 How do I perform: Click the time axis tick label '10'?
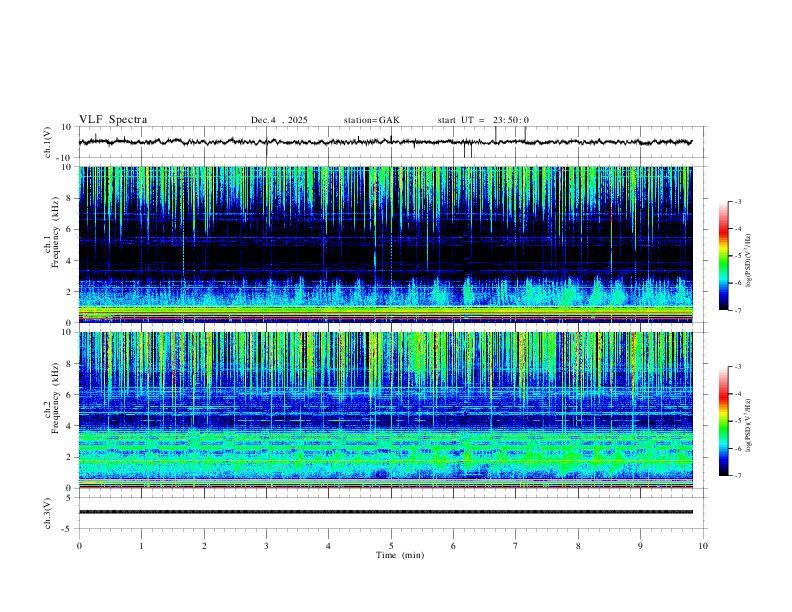click(x=703, y=546)
